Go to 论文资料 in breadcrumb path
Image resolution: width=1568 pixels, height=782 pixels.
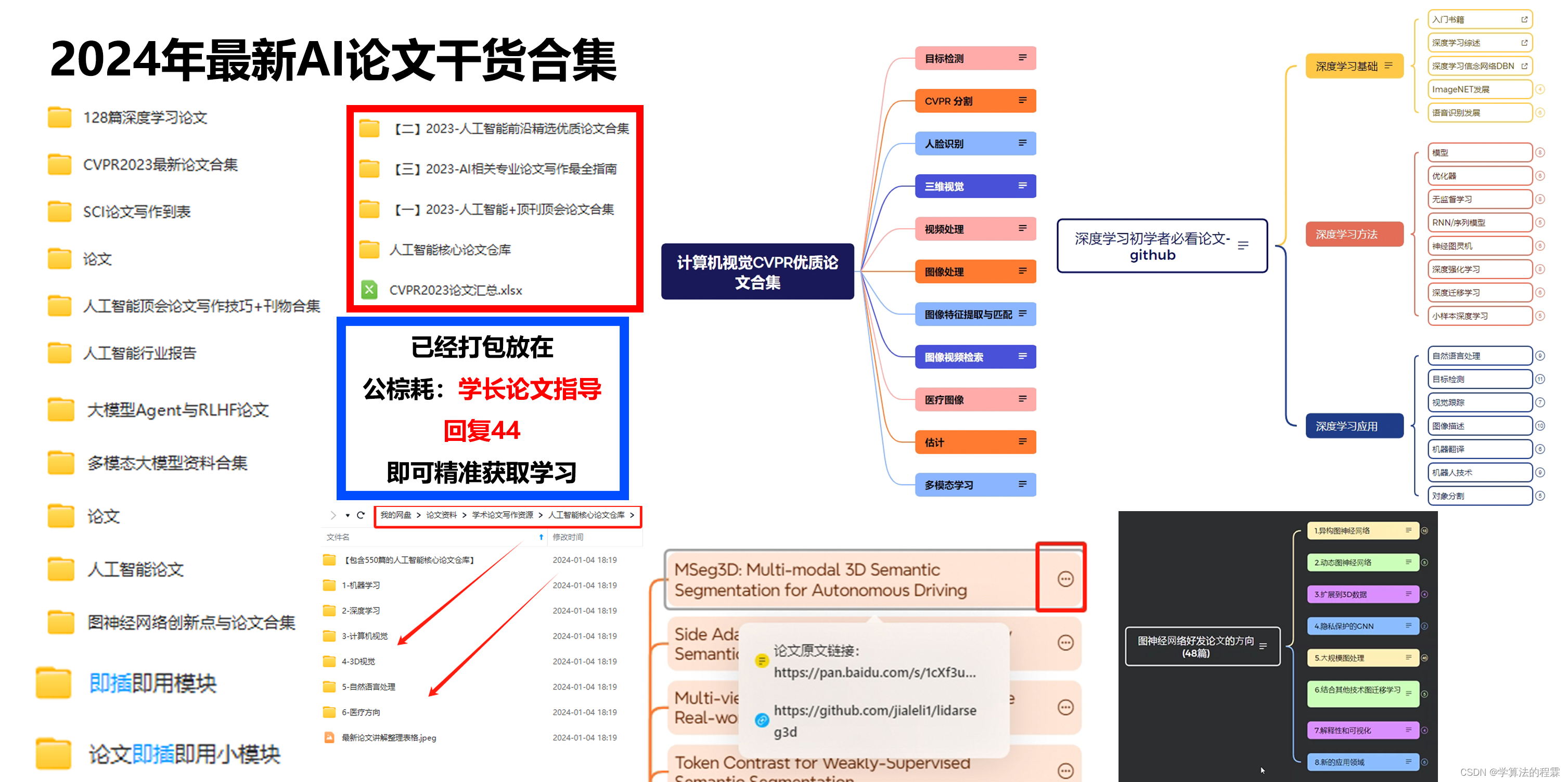click(441, 515)
